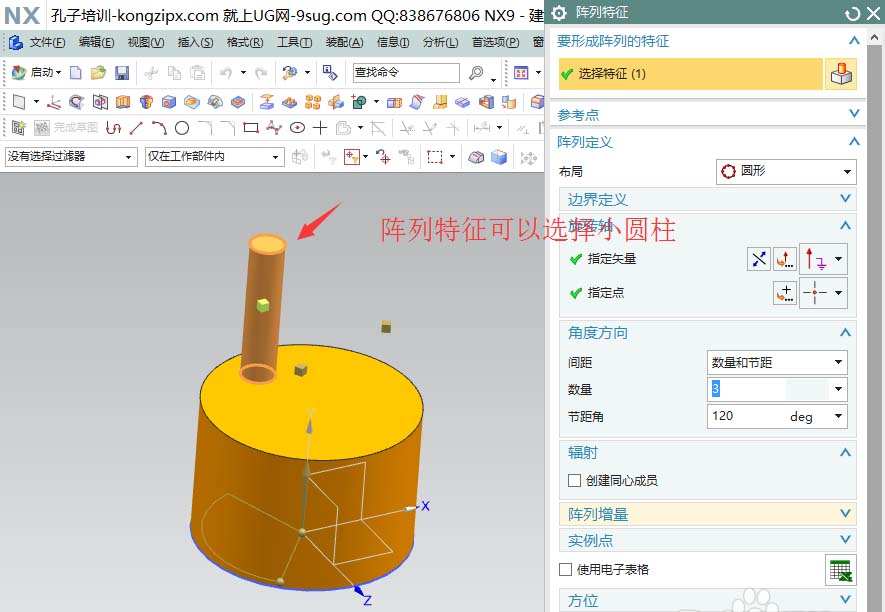
Task: Open the vector dialog icon
Action: tap(785, 259)
